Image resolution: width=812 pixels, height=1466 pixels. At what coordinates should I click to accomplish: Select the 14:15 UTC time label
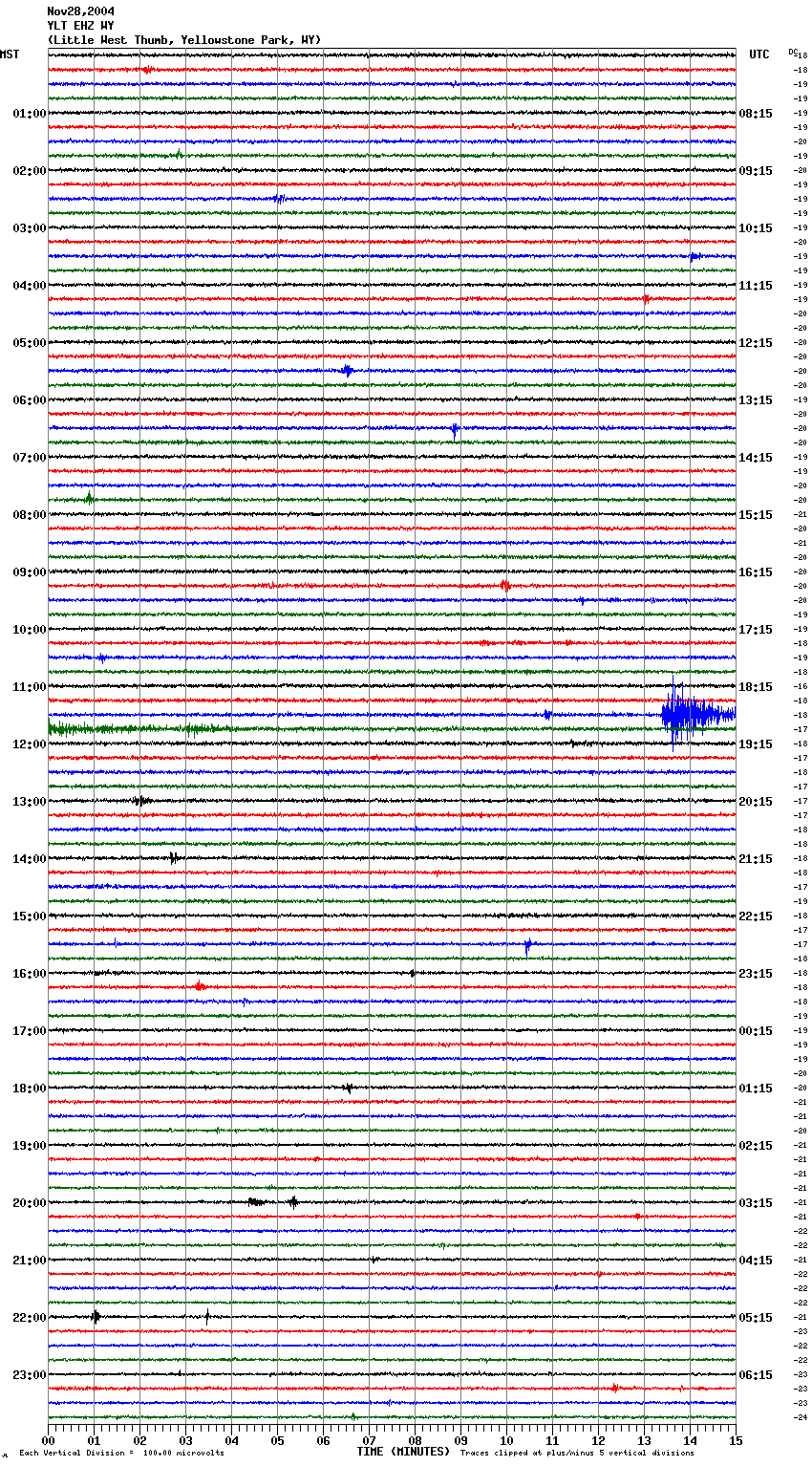point(756,458)
